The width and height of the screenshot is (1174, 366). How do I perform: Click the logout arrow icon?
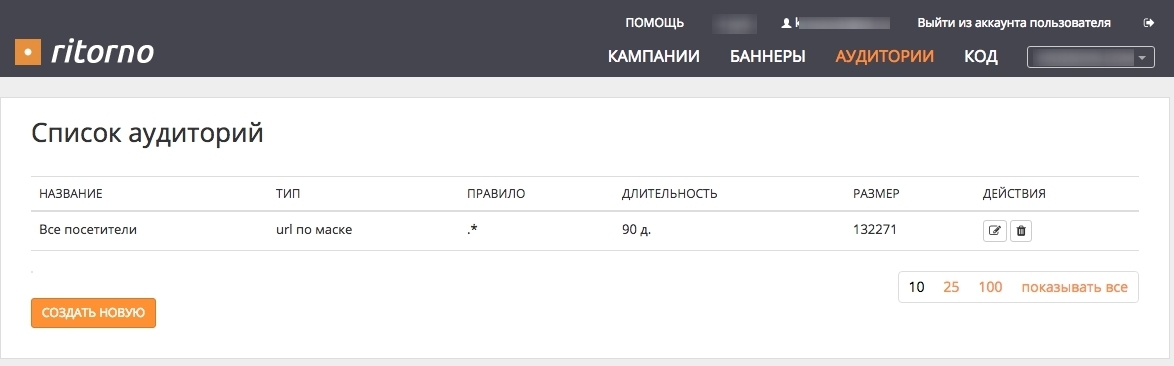pyautogui.click(x=1149, y=23)
